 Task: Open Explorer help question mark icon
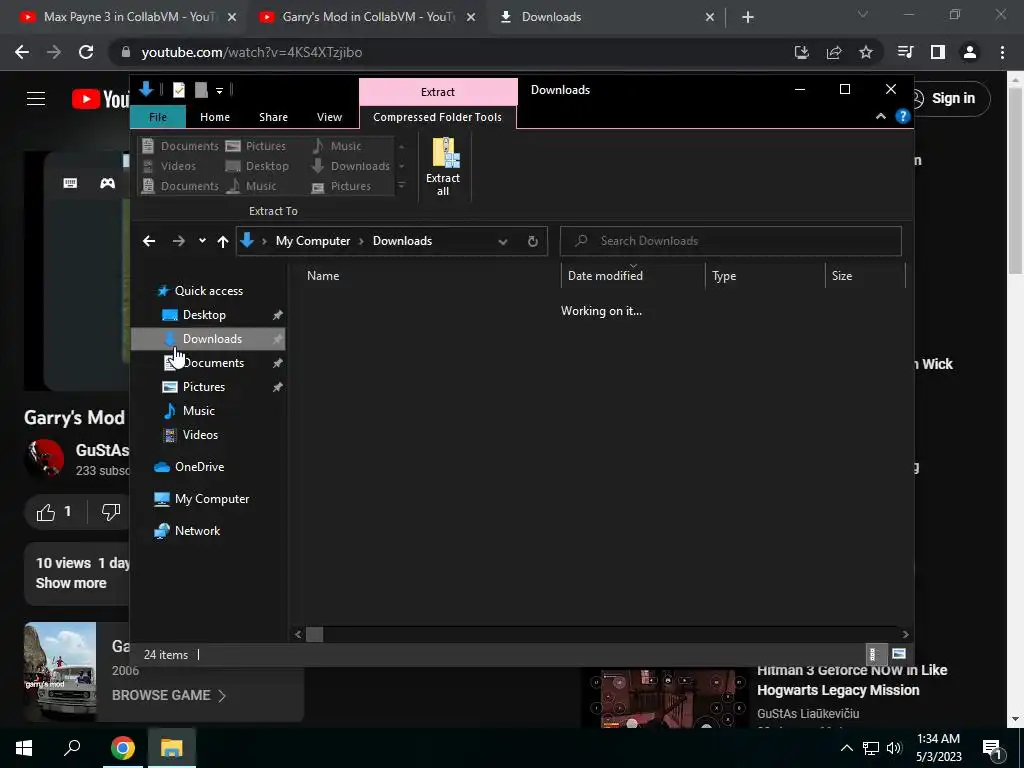point(903,116)
